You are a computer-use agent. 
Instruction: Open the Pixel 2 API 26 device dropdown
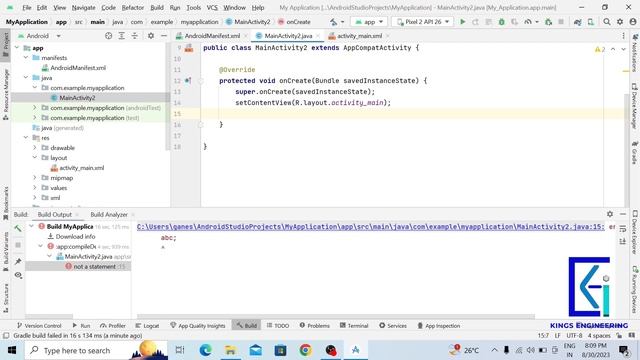423,22
